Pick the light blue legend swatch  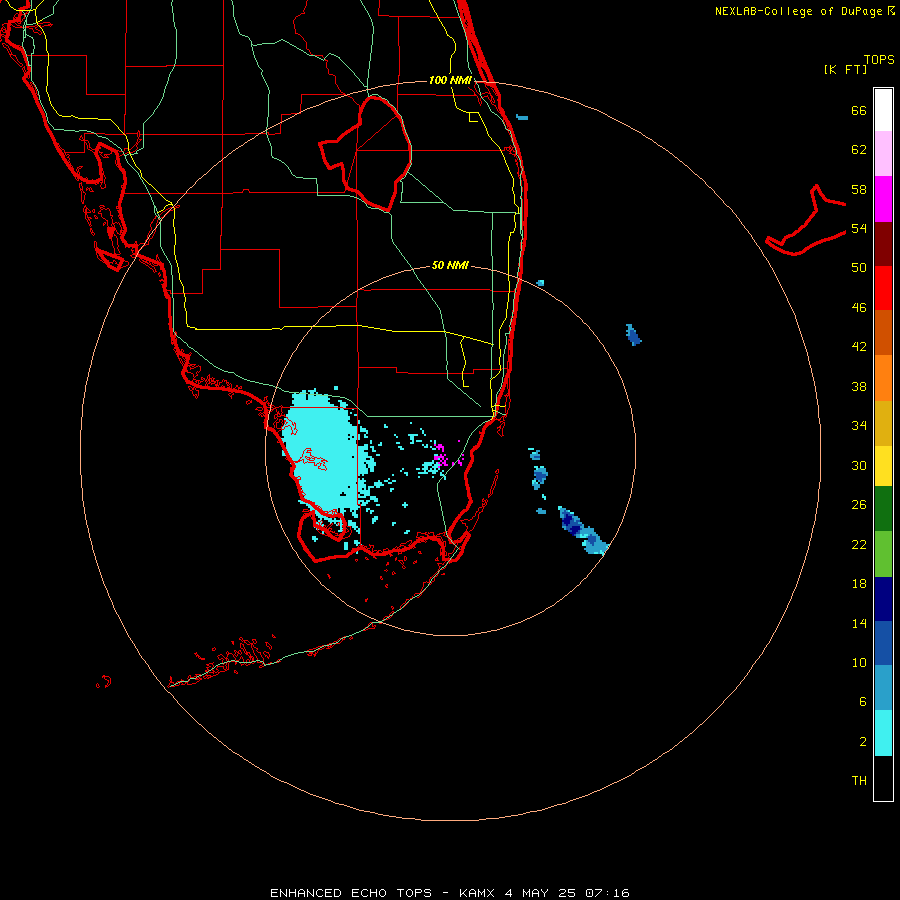[883, 688]
